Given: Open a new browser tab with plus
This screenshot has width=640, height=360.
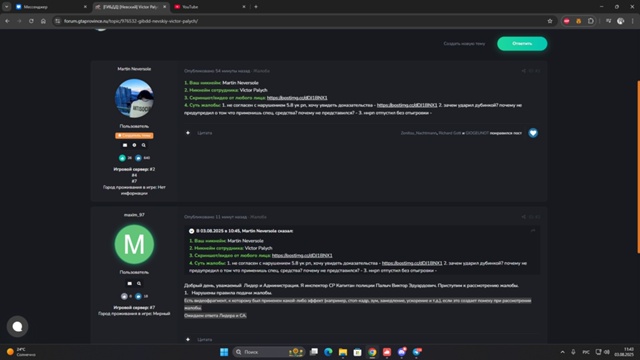Looking at the screenshot, I should coord(256,7).
